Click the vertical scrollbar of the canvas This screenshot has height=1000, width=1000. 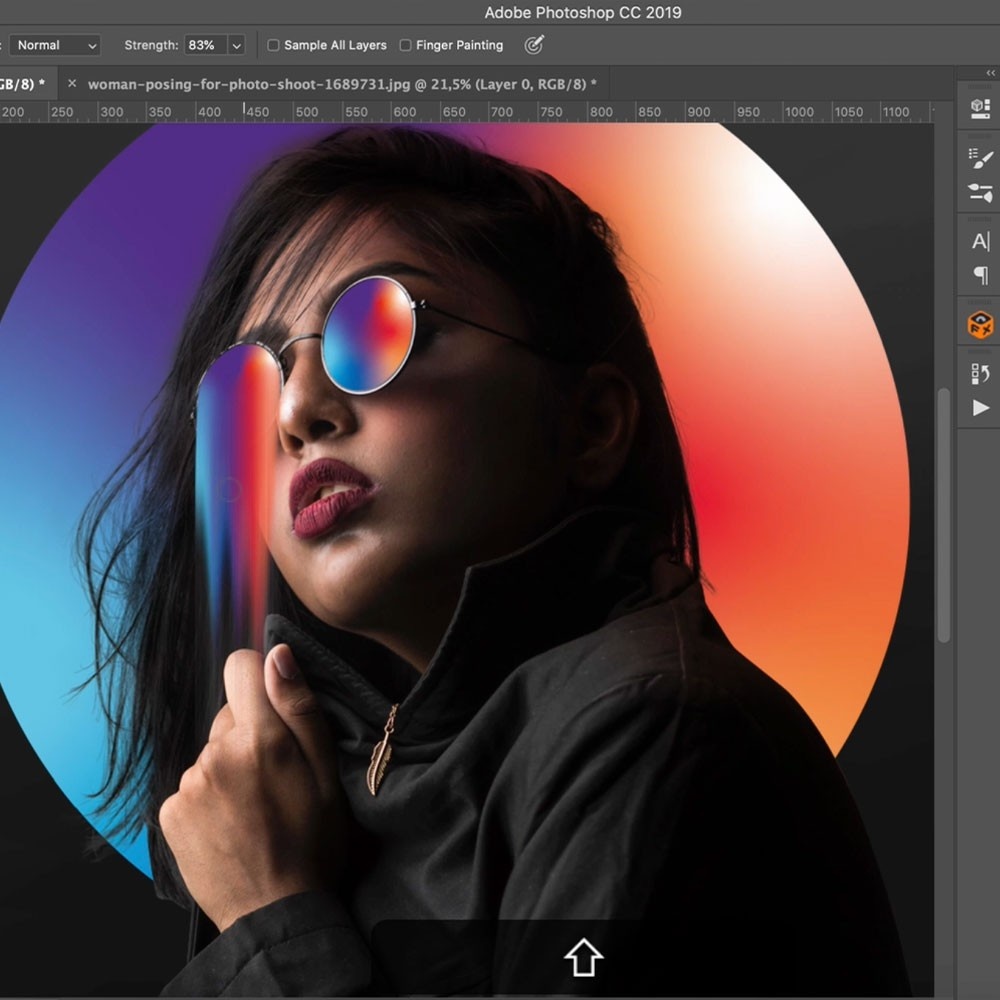point(943,515)
